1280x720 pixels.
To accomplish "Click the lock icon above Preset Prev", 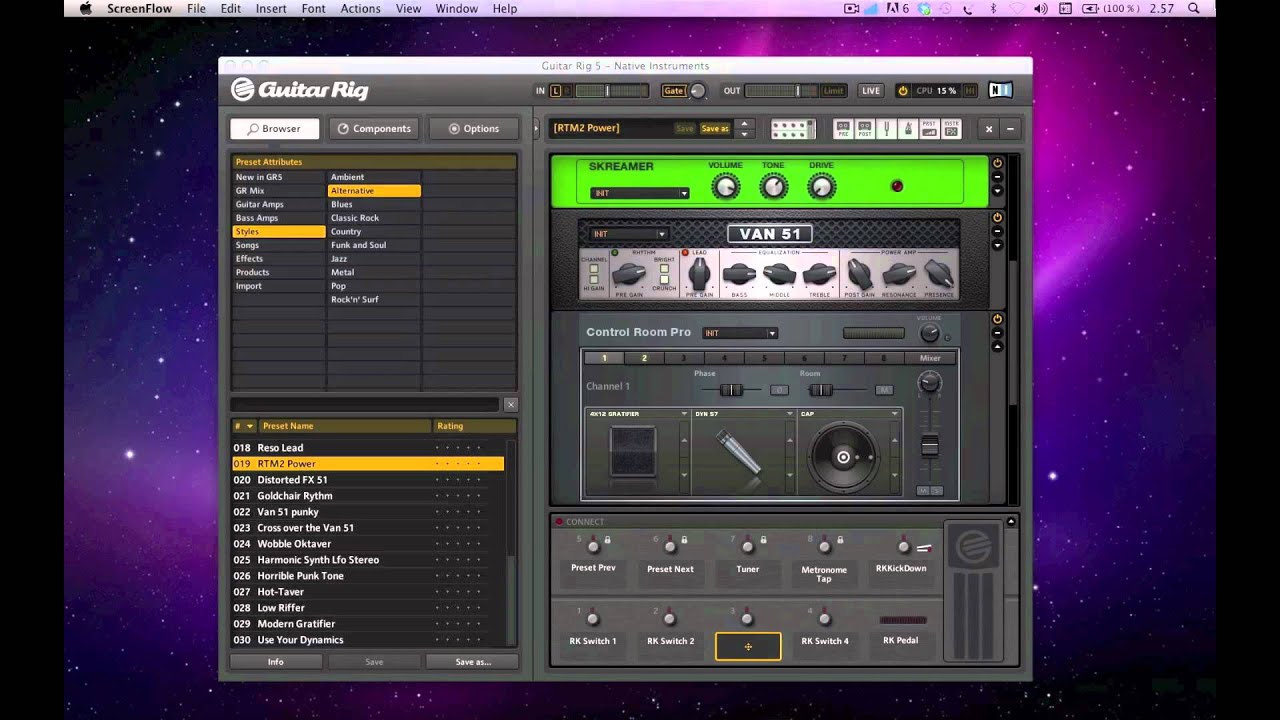I will pos(607,540).
